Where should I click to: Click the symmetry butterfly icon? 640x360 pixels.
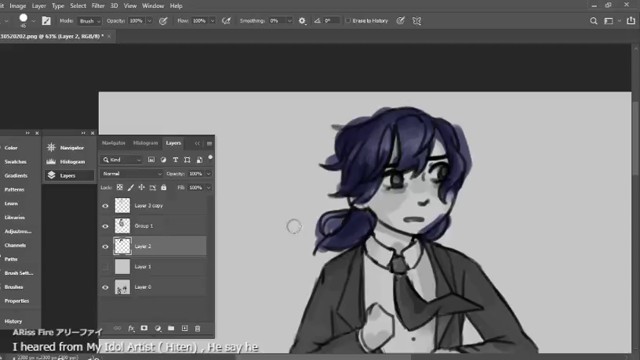click(417, 21)
